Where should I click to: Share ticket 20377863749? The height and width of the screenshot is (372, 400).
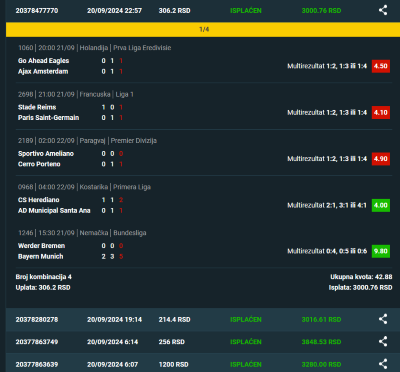(383, 342)
